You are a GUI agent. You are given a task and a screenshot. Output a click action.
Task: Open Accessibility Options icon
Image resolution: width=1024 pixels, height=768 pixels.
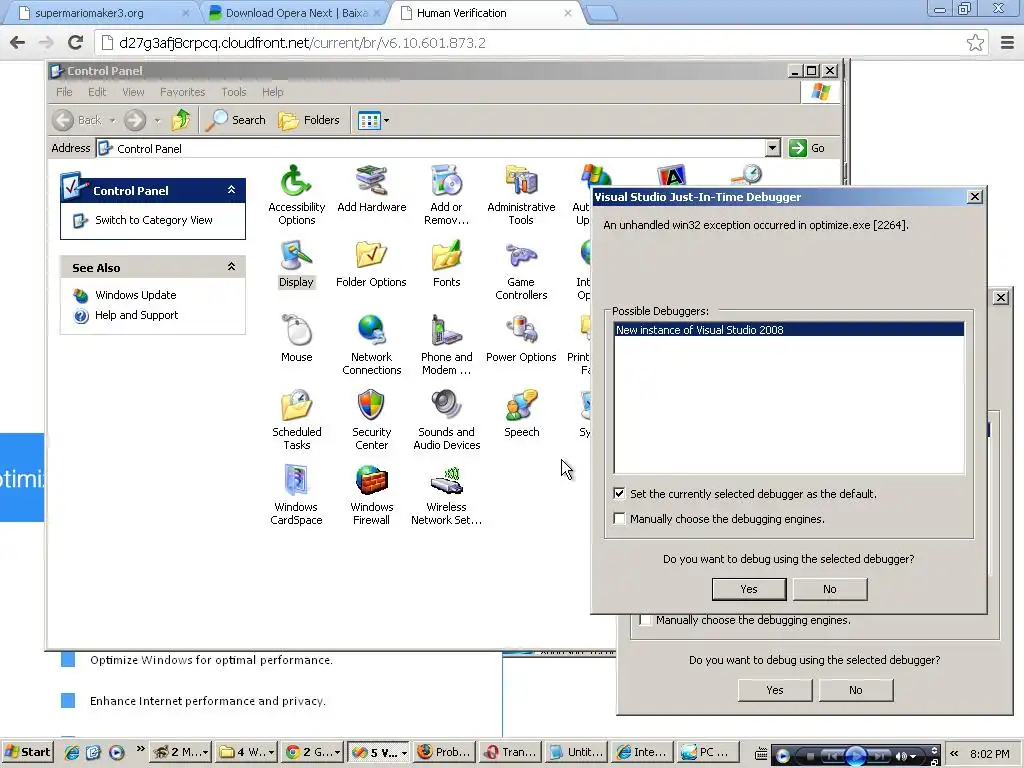(296, 195)
